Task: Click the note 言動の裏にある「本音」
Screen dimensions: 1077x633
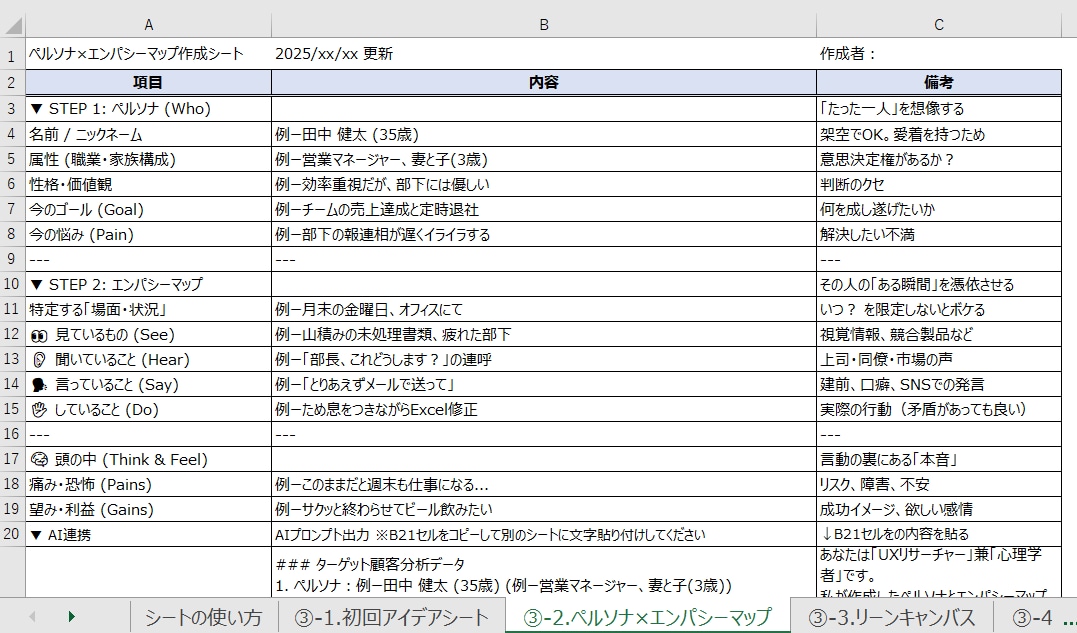Action: click(x=939, y=459)
